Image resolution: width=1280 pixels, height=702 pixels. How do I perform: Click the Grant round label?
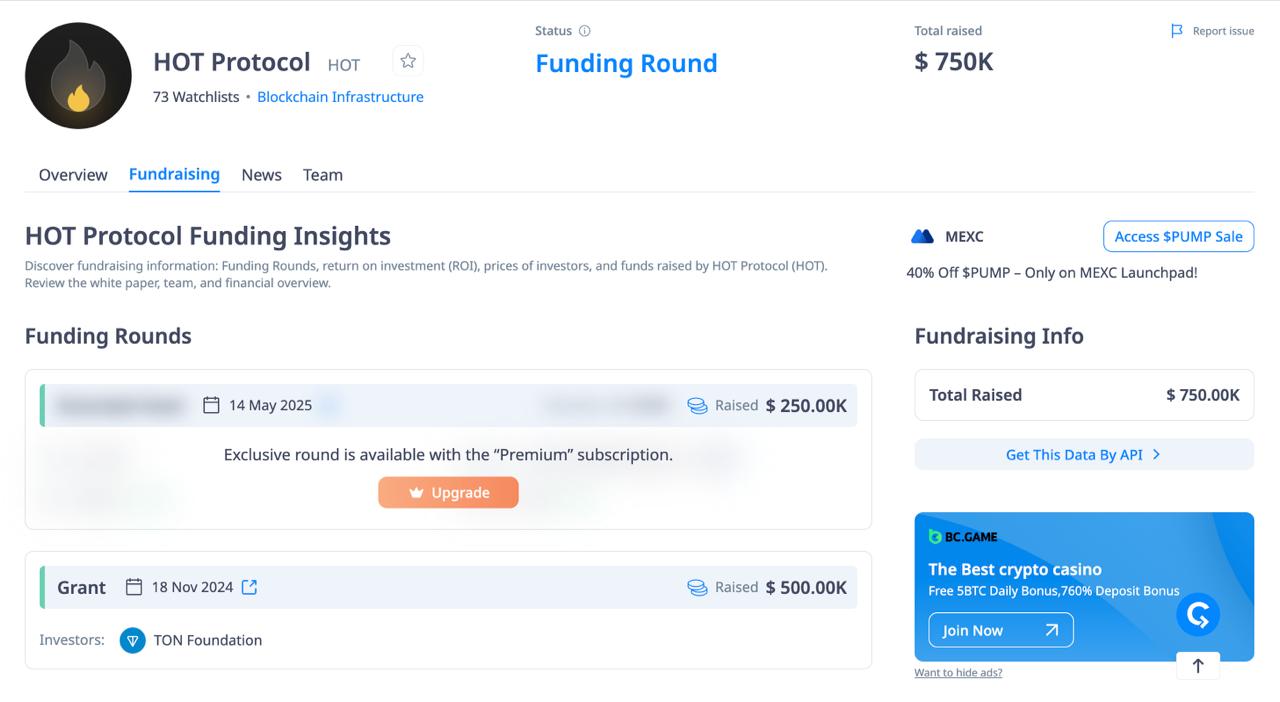[x=81, y=587]
